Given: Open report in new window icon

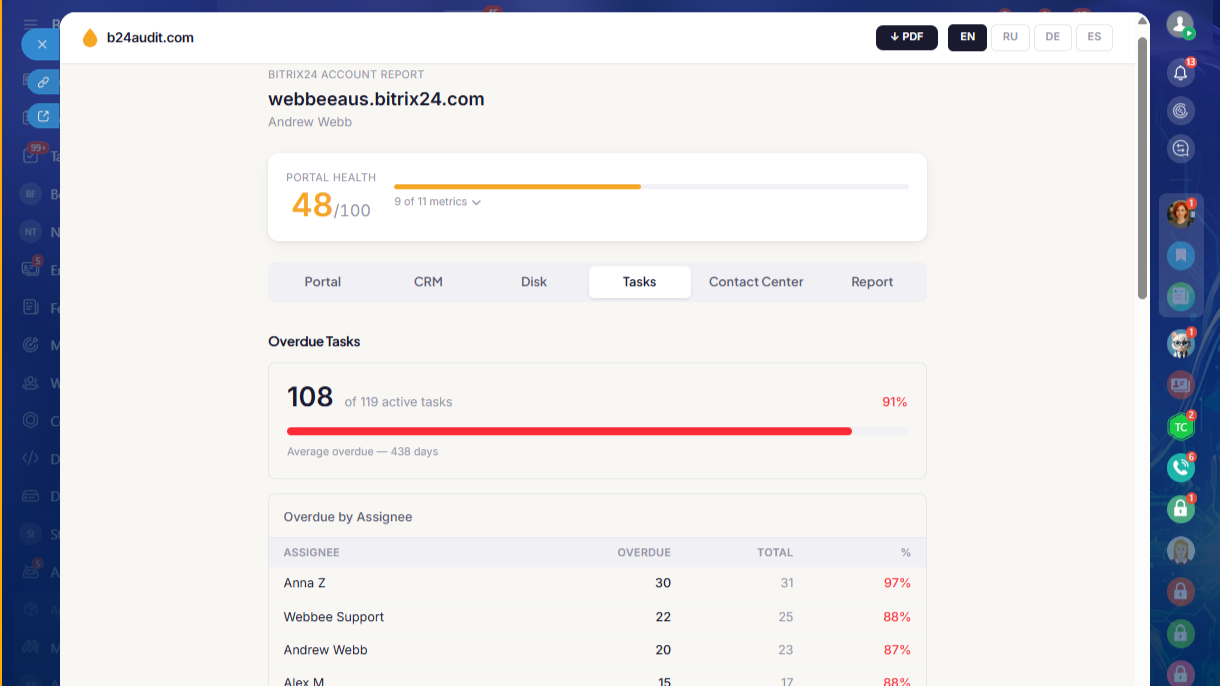Looking at the screenshot, I should tap(43, 117).
